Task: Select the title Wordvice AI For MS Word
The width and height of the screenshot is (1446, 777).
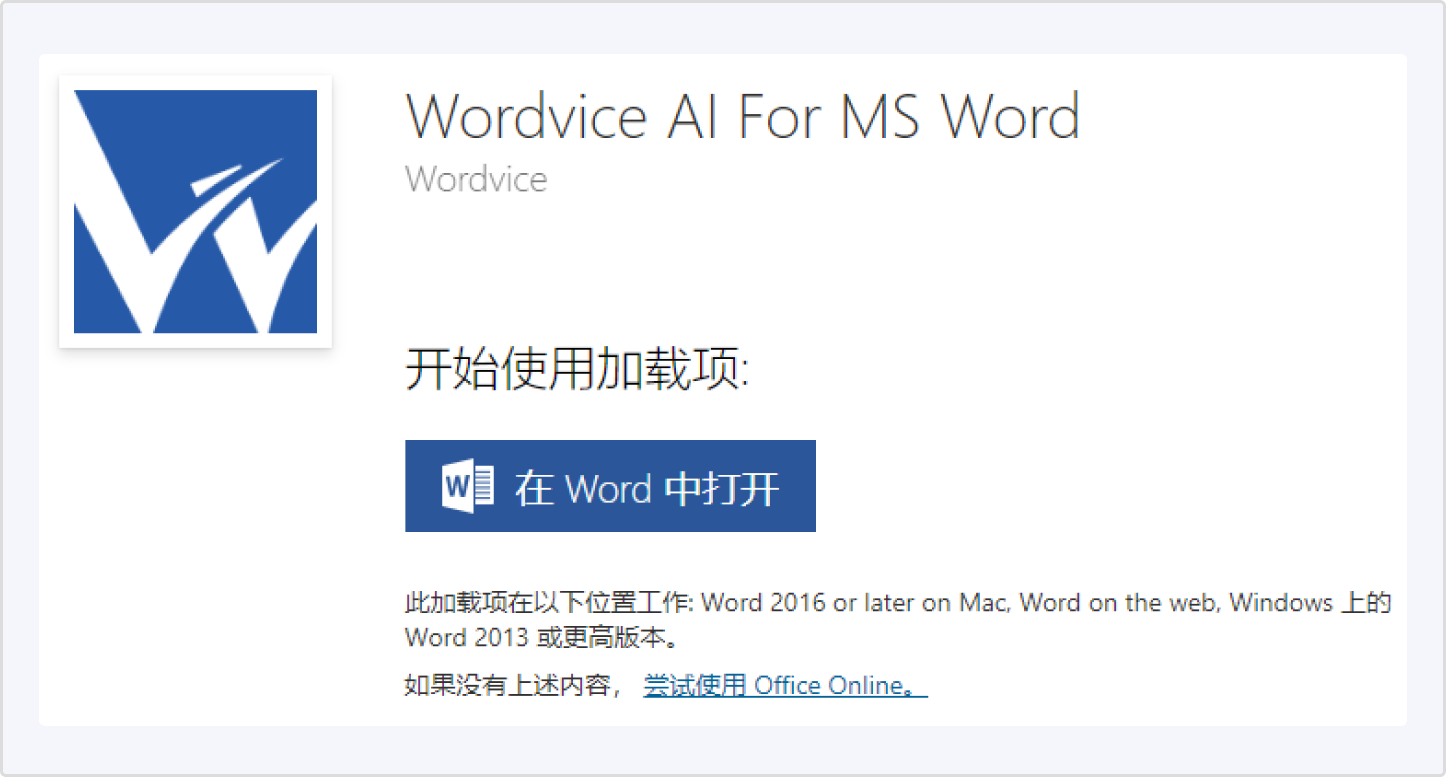Action: point(741,116)
